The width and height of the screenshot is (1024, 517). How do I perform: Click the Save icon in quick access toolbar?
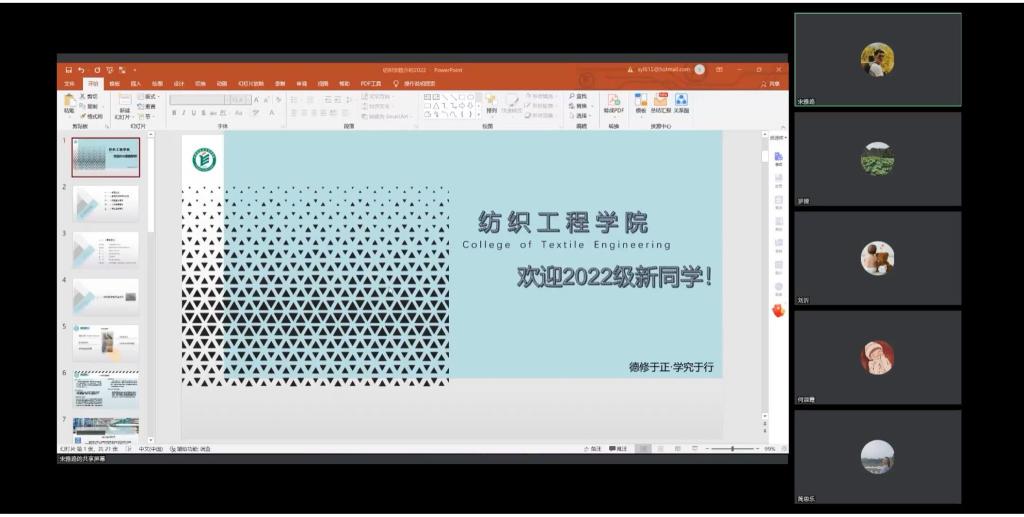(x=69, y=70)
